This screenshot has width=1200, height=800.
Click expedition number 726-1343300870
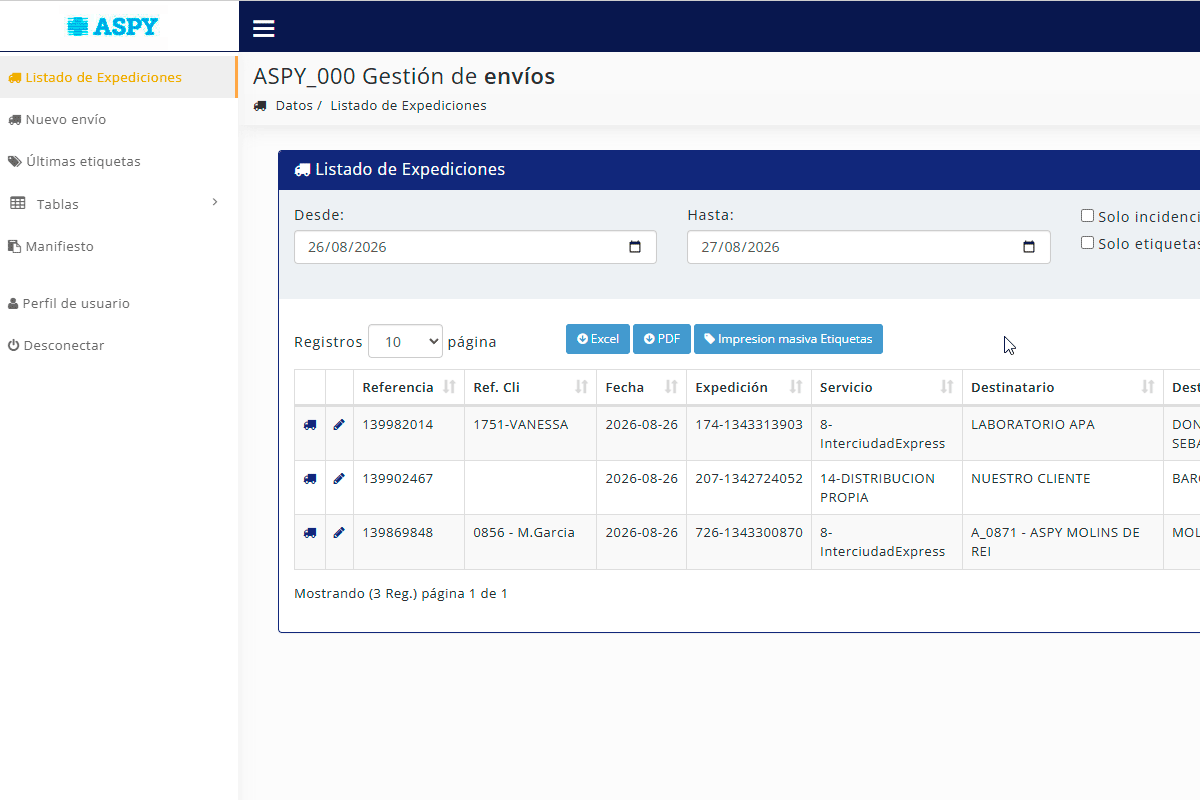(749, 532)
